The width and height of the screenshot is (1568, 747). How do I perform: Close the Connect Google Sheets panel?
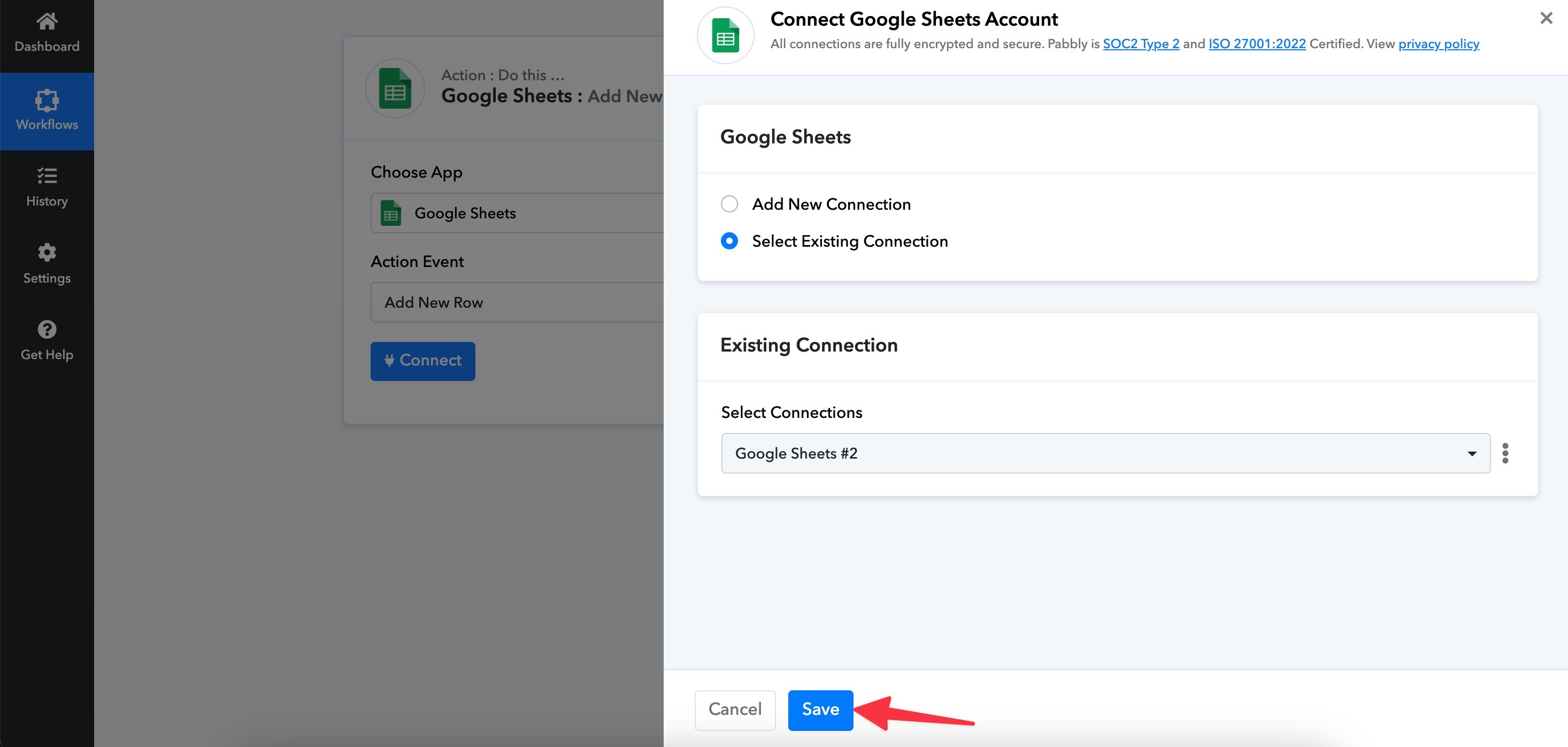(1546, 18)
